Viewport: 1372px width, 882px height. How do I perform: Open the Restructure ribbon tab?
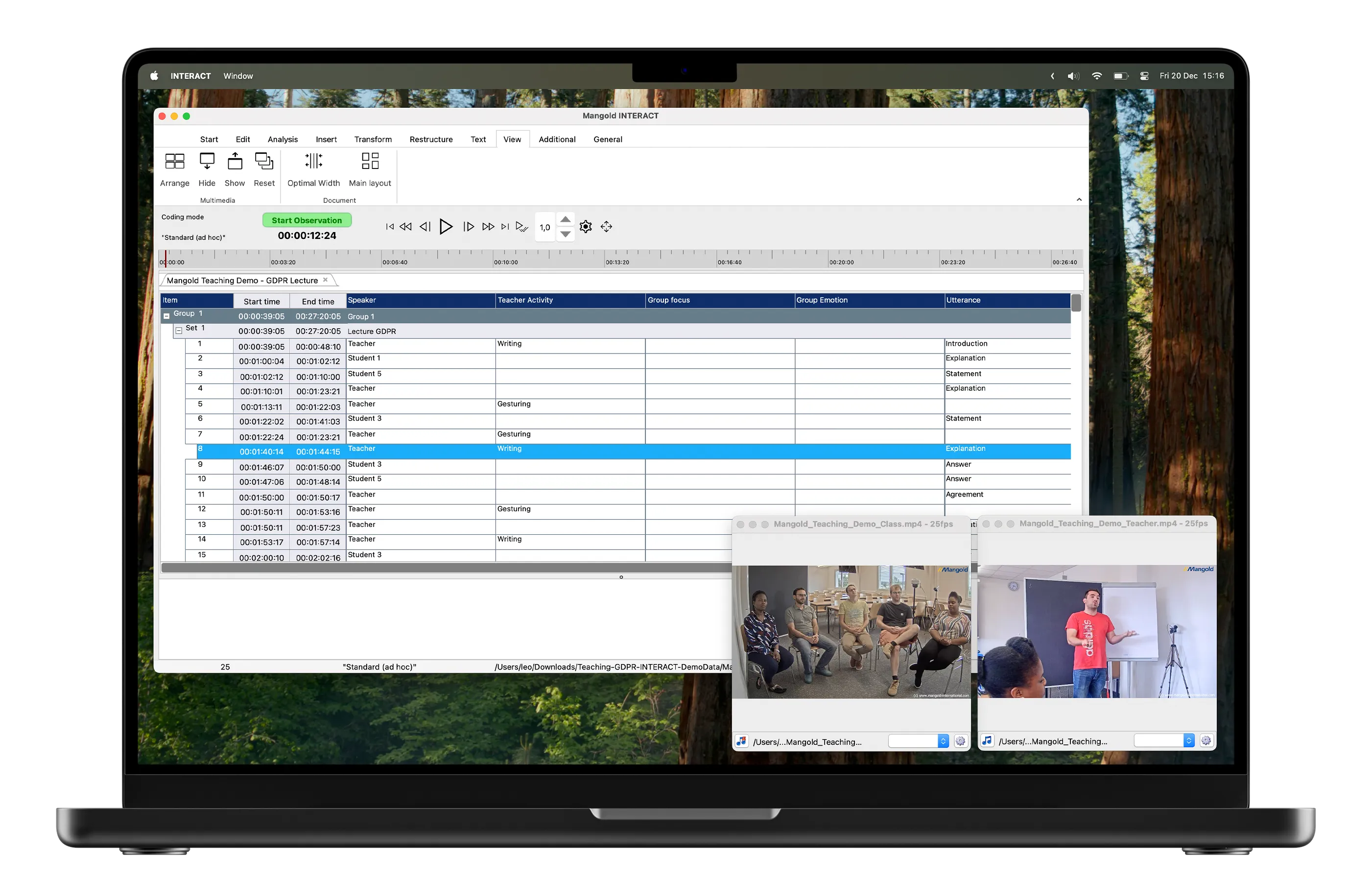pos(430,139)
